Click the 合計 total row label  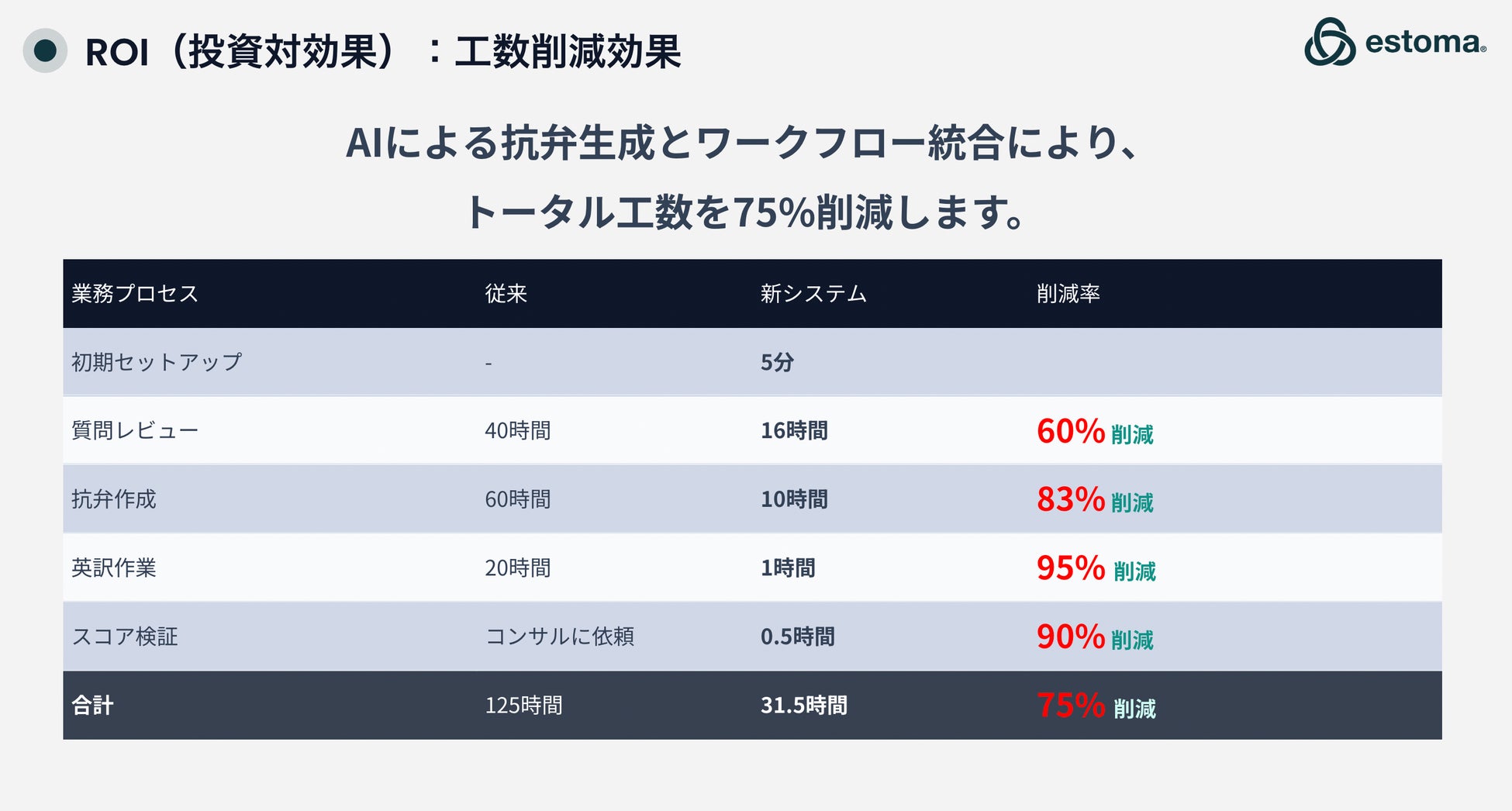[92, 706]
